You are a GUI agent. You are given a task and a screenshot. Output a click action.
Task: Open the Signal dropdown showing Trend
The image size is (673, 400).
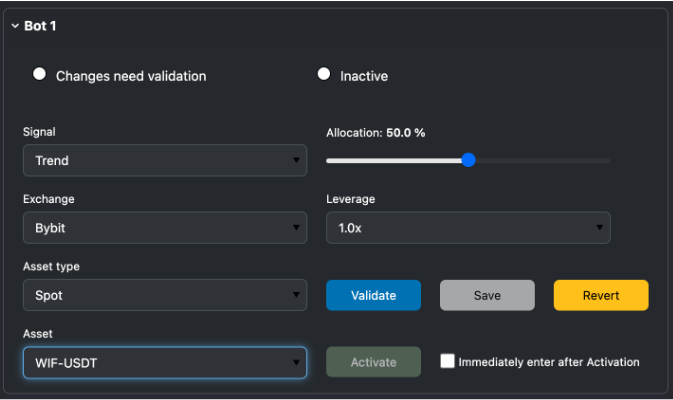click(x=165, y=161)
